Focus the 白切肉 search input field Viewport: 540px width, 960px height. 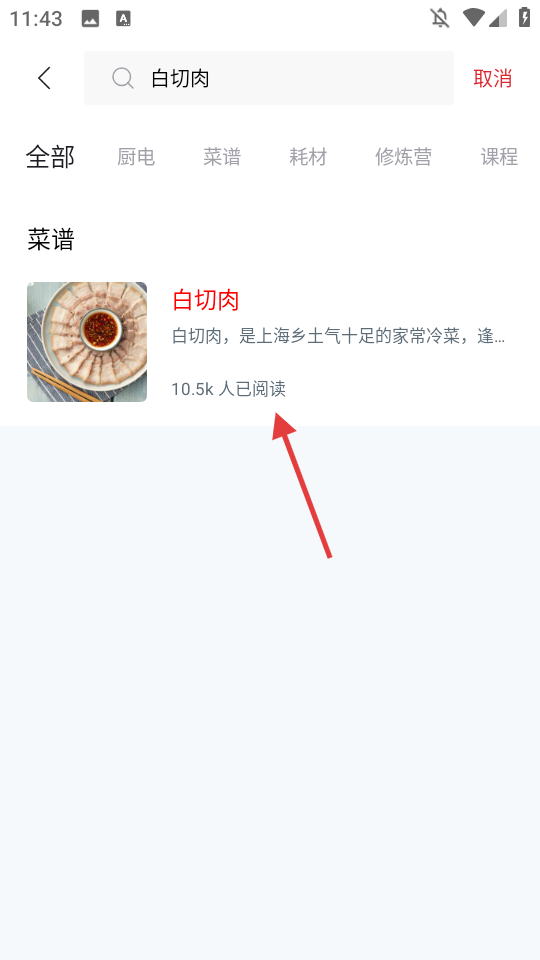[269, 78]
